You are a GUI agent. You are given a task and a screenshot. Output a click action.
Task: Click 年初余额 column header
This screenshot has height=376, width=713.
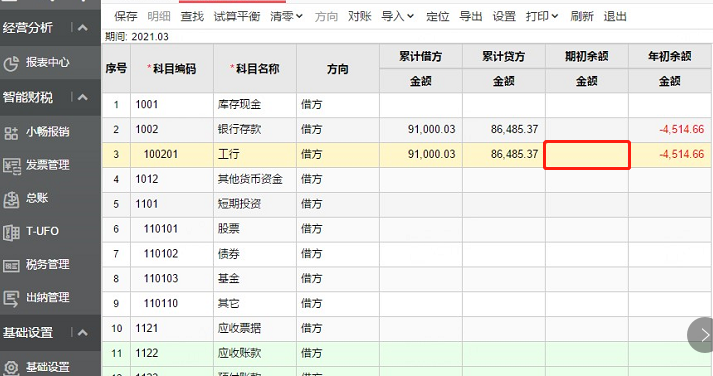pos(670,56)
